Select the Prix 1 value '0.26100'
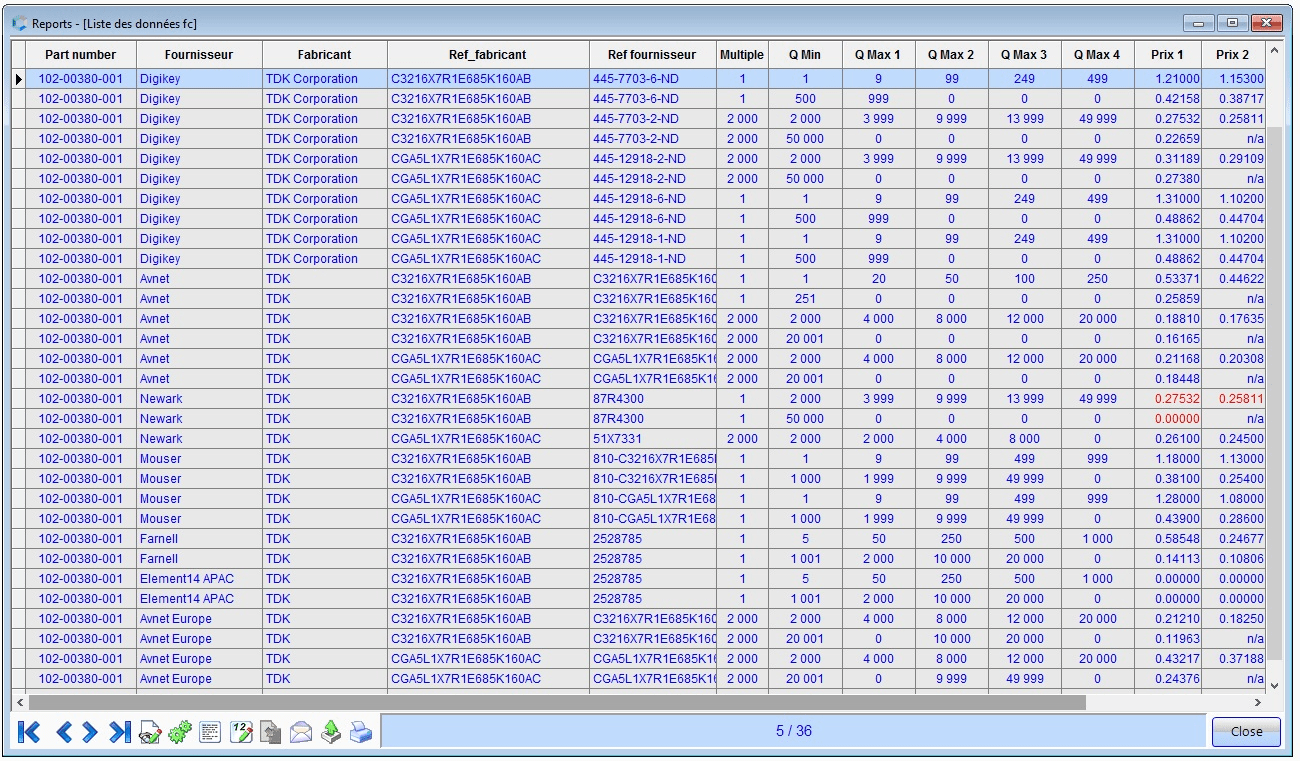The width and height of the screenshot is (1300, 761). (x=1167, y=439)
